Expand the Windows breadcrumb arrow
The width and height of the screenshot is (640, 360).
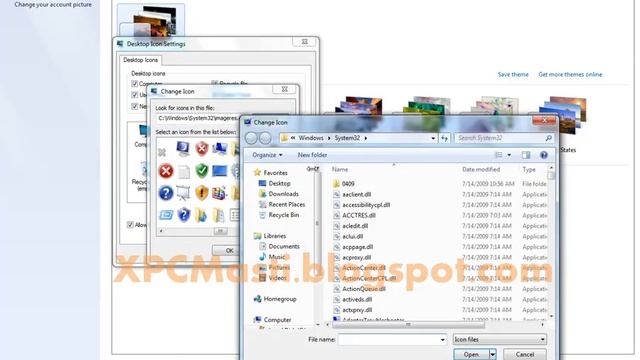coord(329,138)
